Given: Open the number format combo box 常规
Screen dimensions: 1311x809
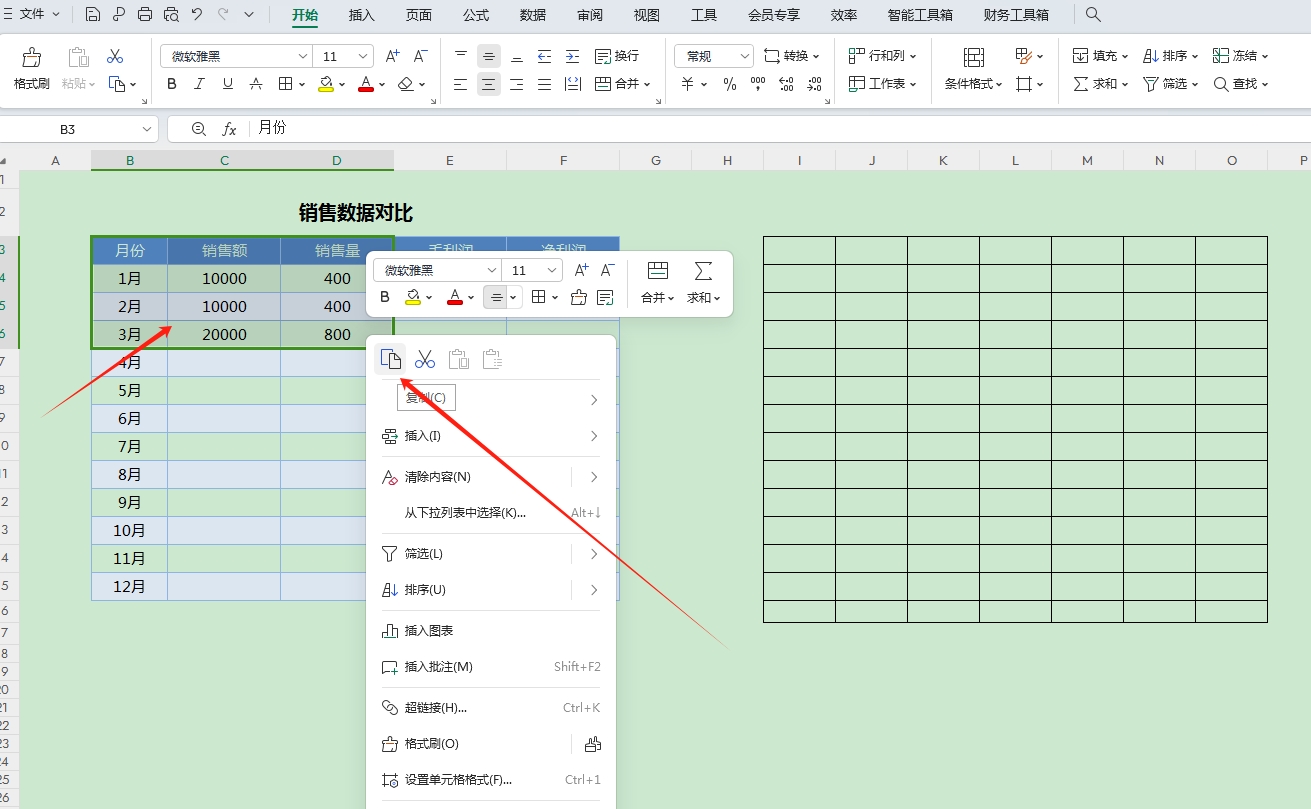Looking at the screenshot, I should (x=714, y=56).
